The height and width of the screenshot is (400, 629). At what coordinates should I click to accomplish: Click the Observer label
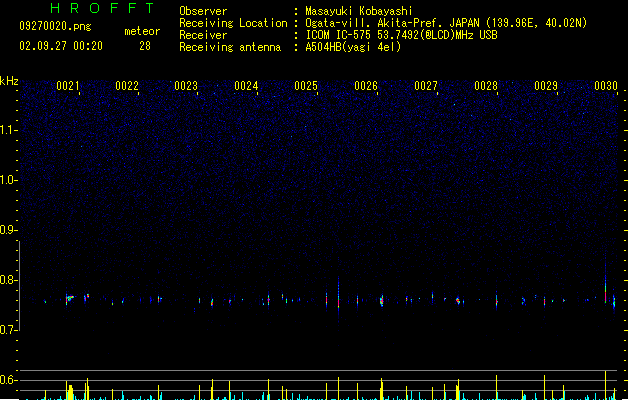203,11
